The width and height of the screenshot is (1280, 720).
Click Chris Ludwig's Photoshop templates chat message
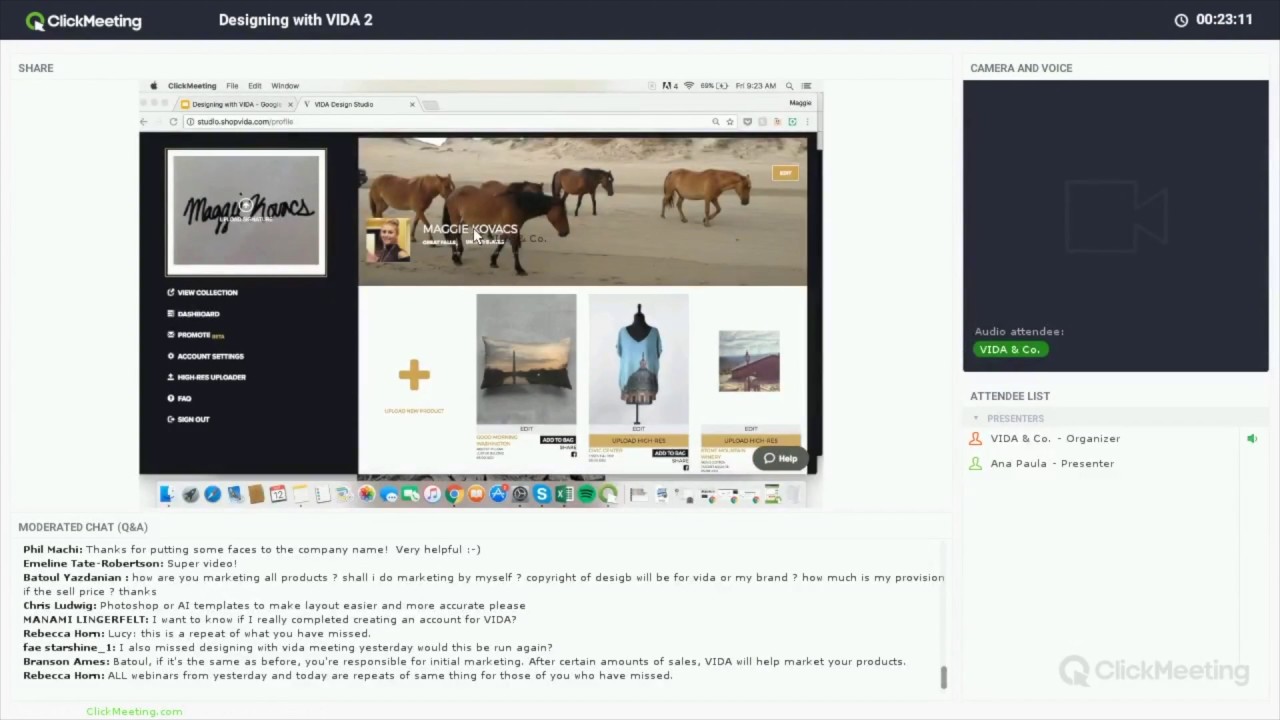pos(274,606)
